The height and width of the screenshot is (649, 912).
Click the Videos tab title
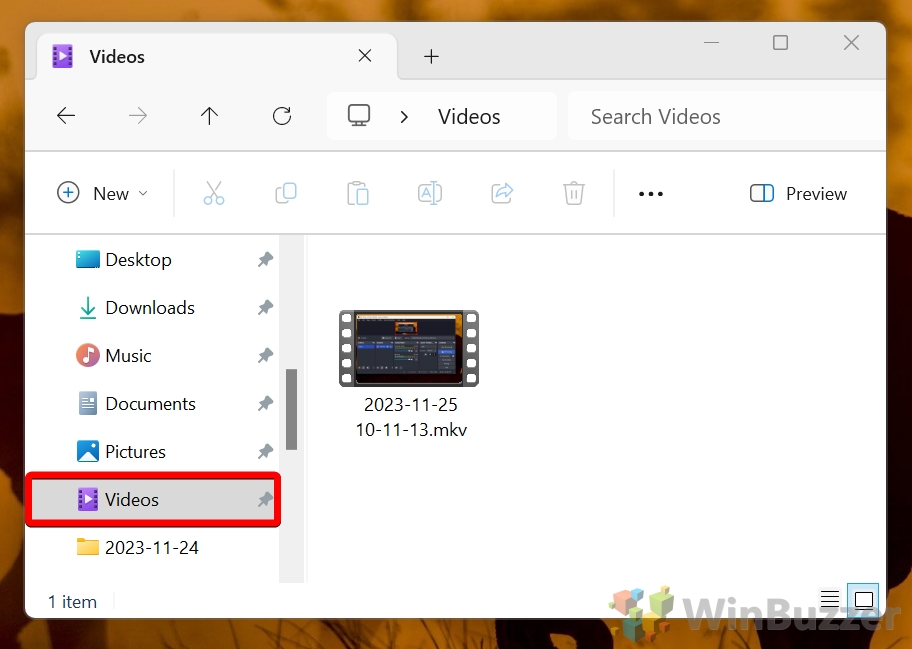click(x=117, y=56)
